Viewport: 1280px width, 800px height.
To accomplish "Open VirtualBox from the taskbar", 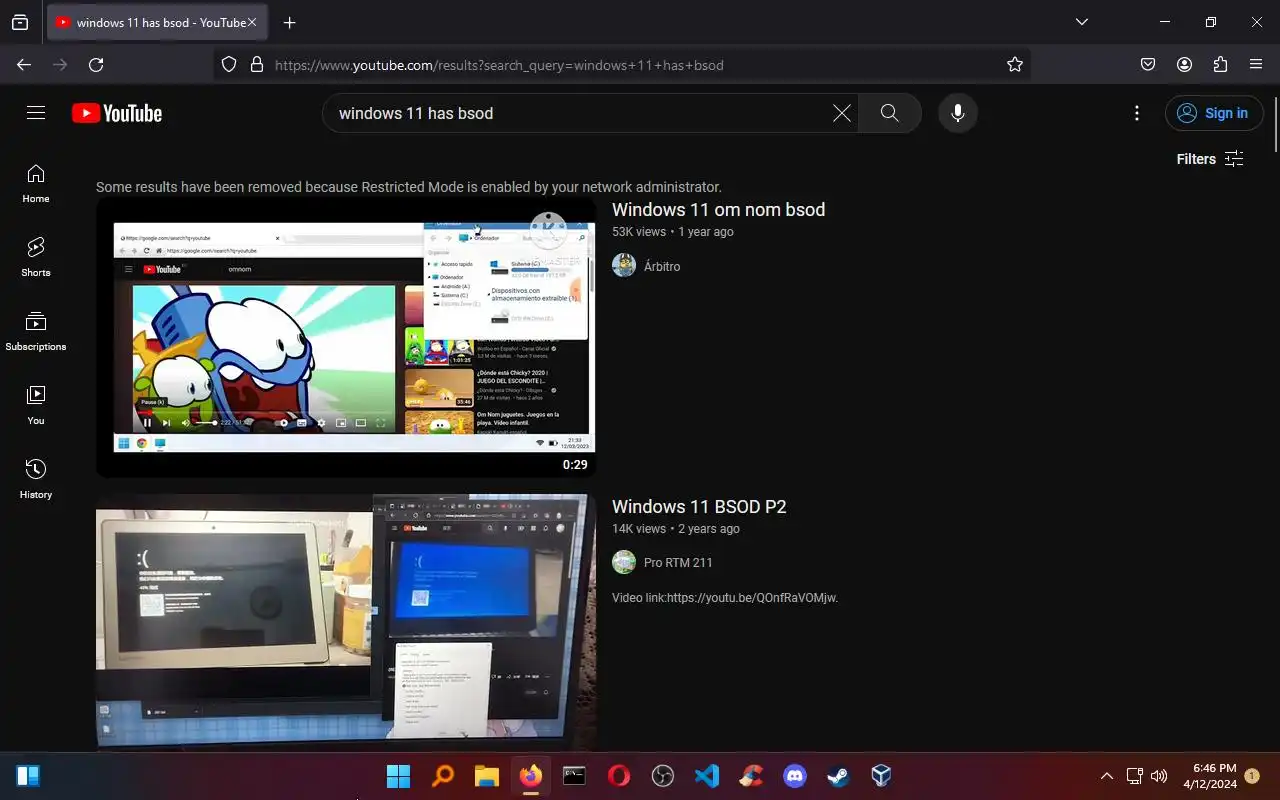I will point(880,775).
